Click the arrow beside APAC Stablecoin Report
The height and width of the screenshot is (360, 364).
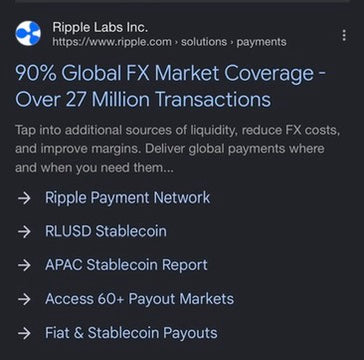[24, 265]
